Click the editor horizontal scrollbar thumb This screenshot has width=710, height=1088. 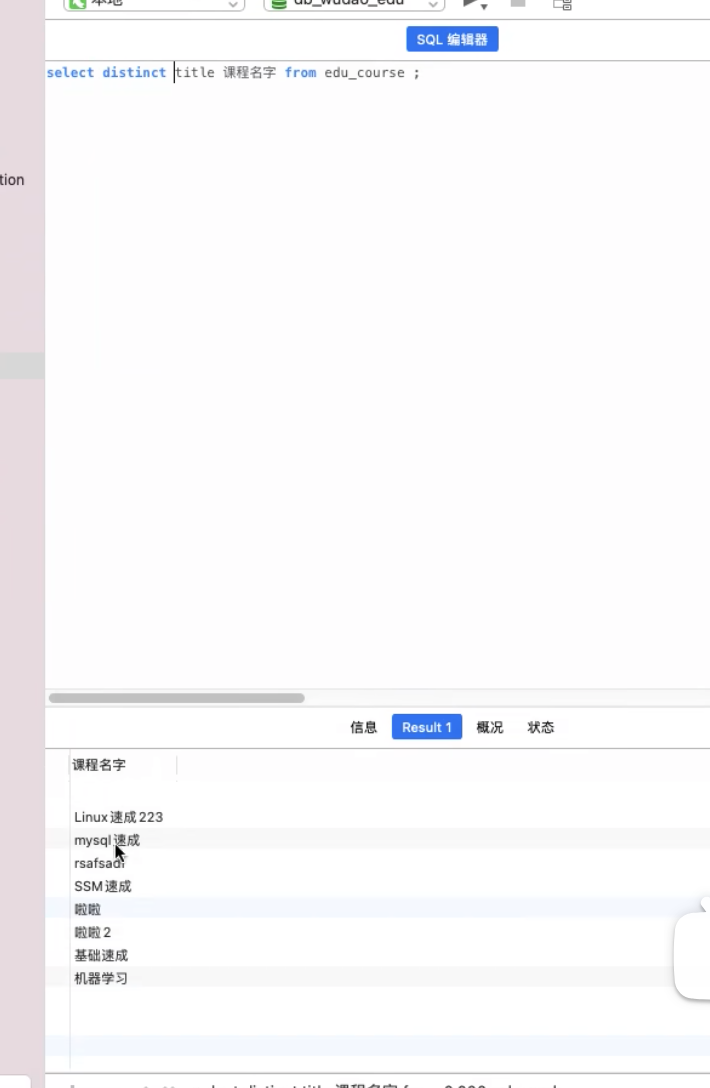[x=176, y=698]
